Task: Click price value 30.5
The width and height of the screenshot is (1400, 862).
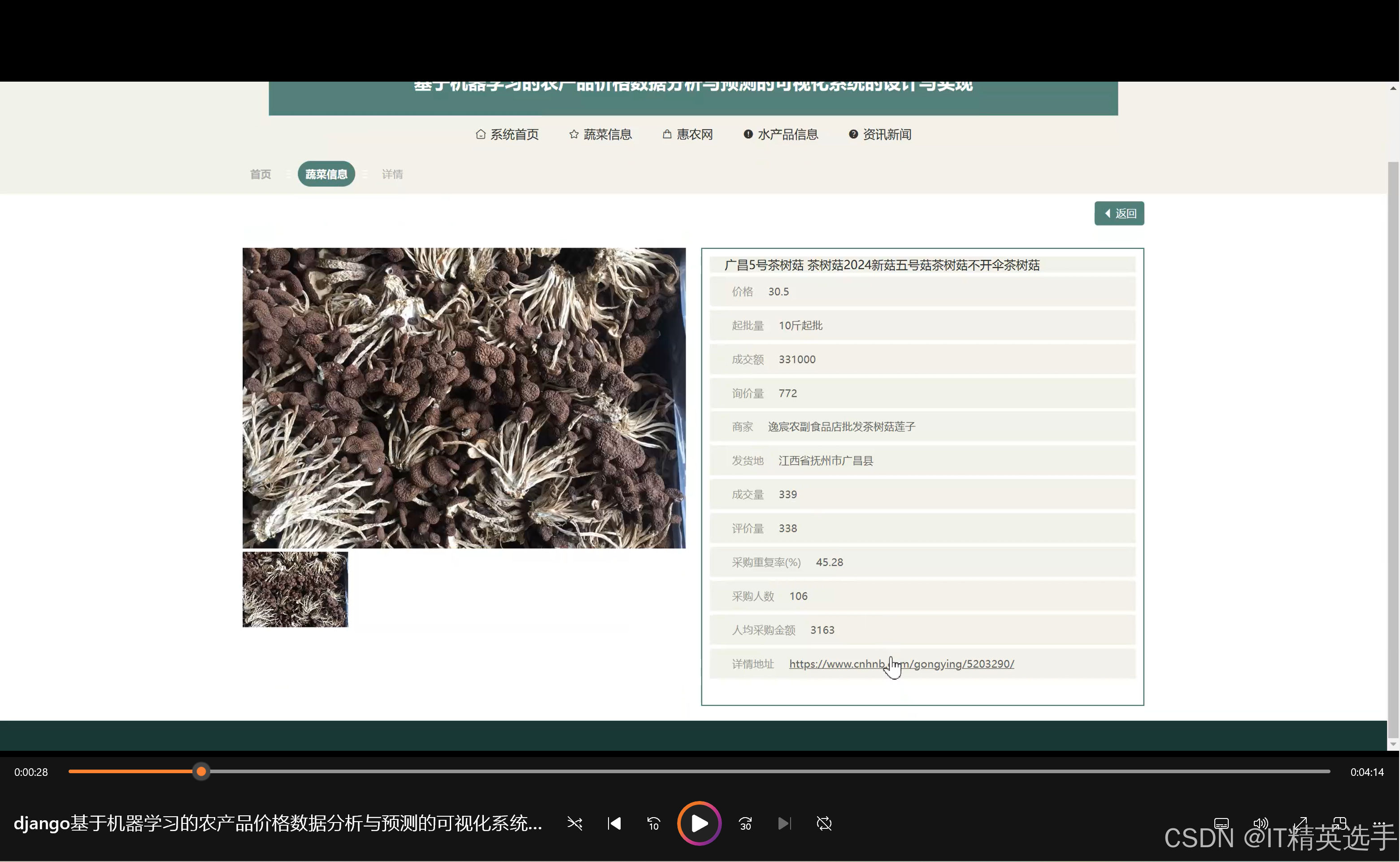Action: tap(778, 292)
